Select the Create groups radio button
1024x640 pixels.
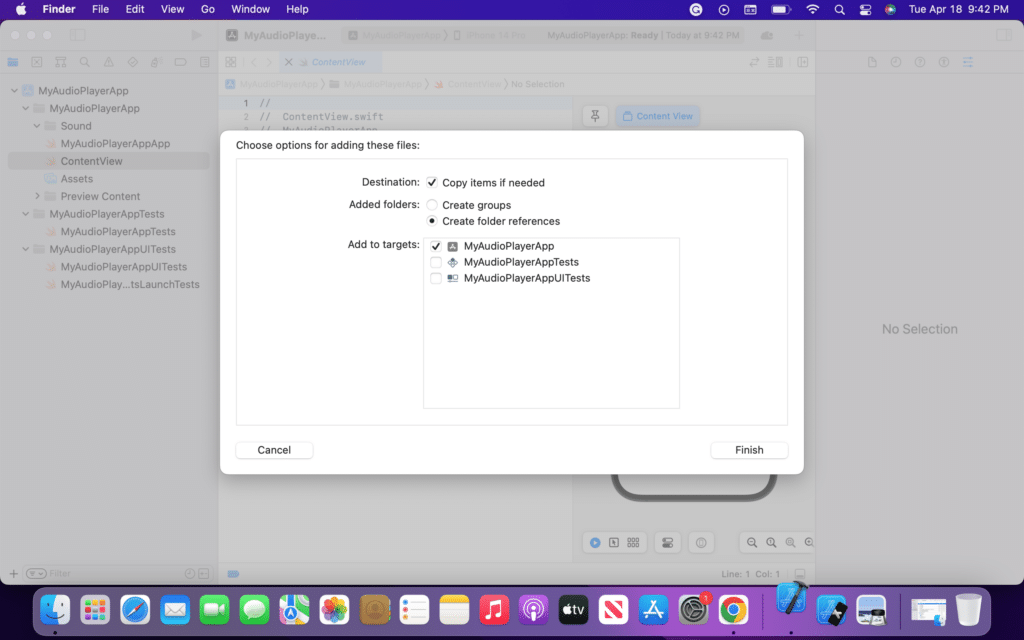pyautogui.click(x=431, y=204)
